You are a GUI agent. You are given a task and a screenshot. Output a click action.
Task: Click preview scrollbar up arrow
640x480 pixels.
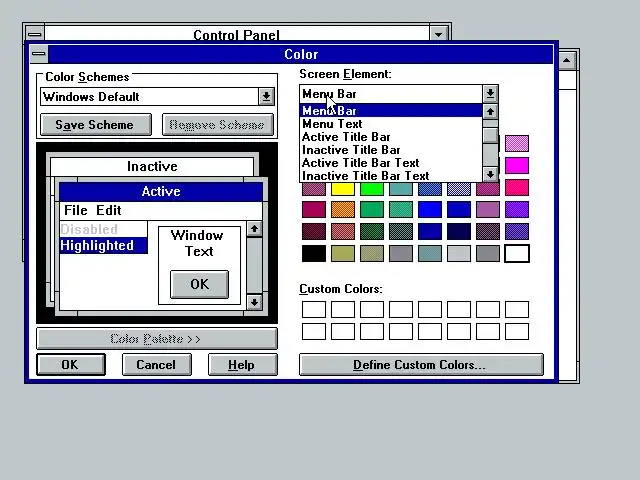tap(254, 229)
